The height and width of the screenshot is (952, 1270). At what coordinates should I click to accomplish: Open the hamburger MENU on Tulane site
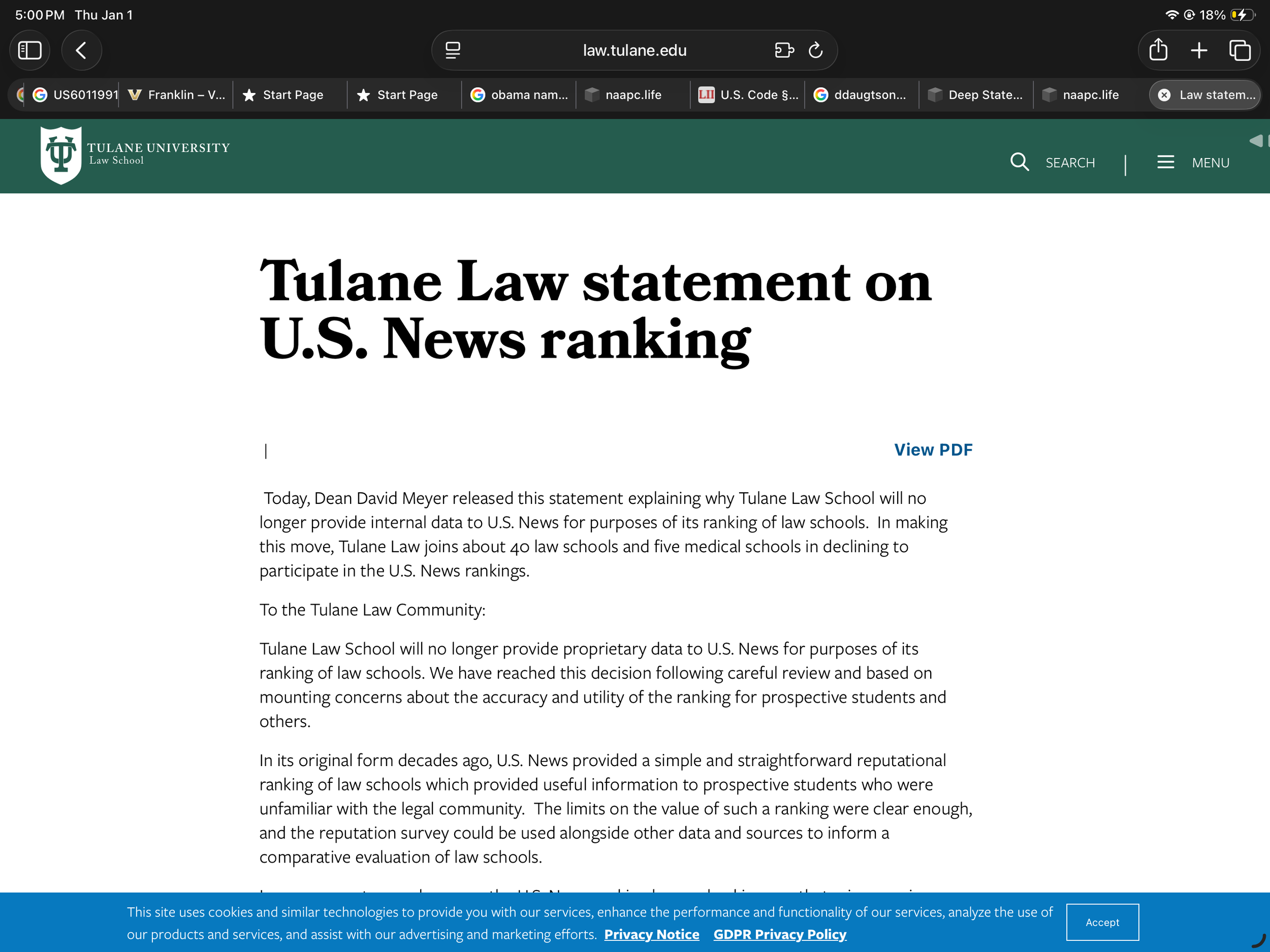click(1165, 163)
